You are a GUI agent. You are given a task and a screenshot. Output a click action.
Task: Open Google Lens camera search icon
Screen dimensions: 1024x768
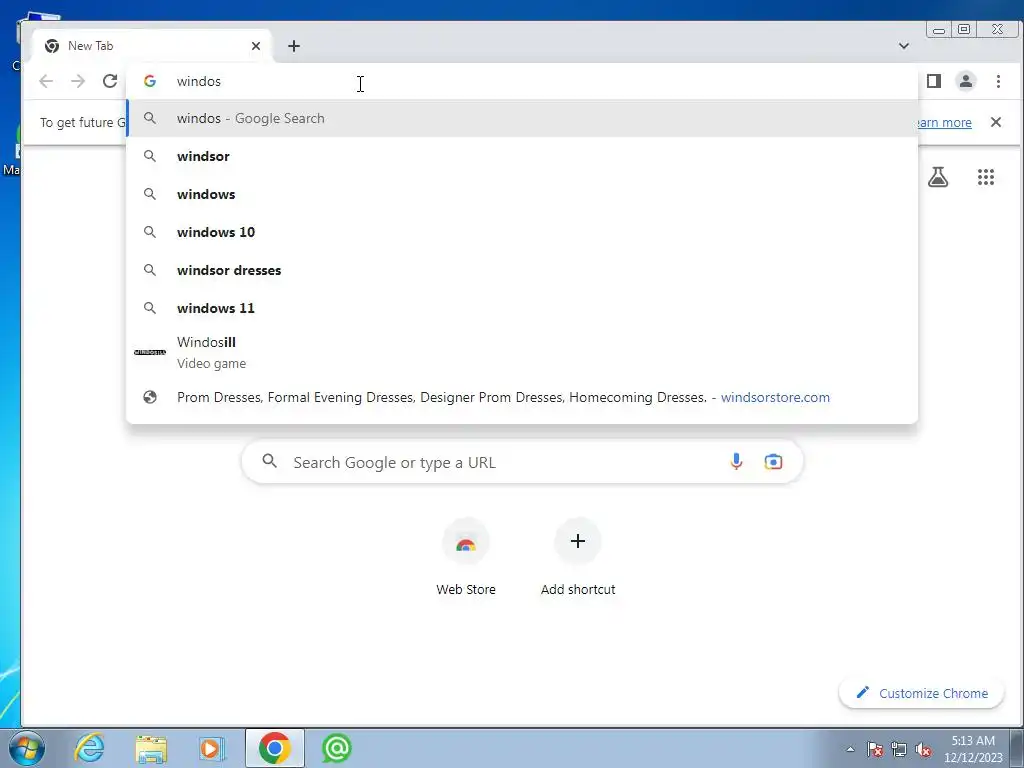click(x=773, y=462)
